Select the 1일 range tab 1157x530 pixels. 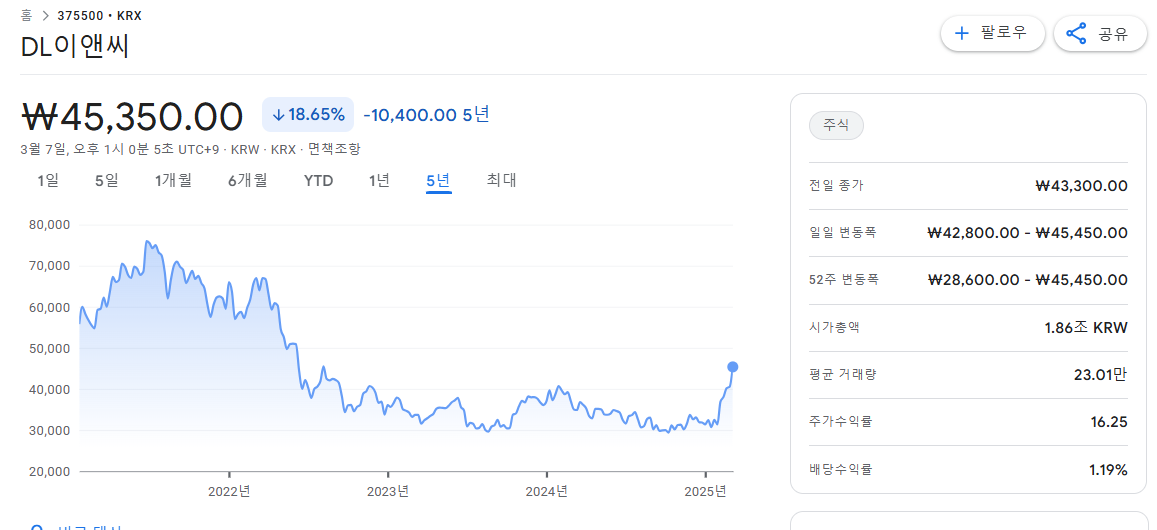point(48,180)
